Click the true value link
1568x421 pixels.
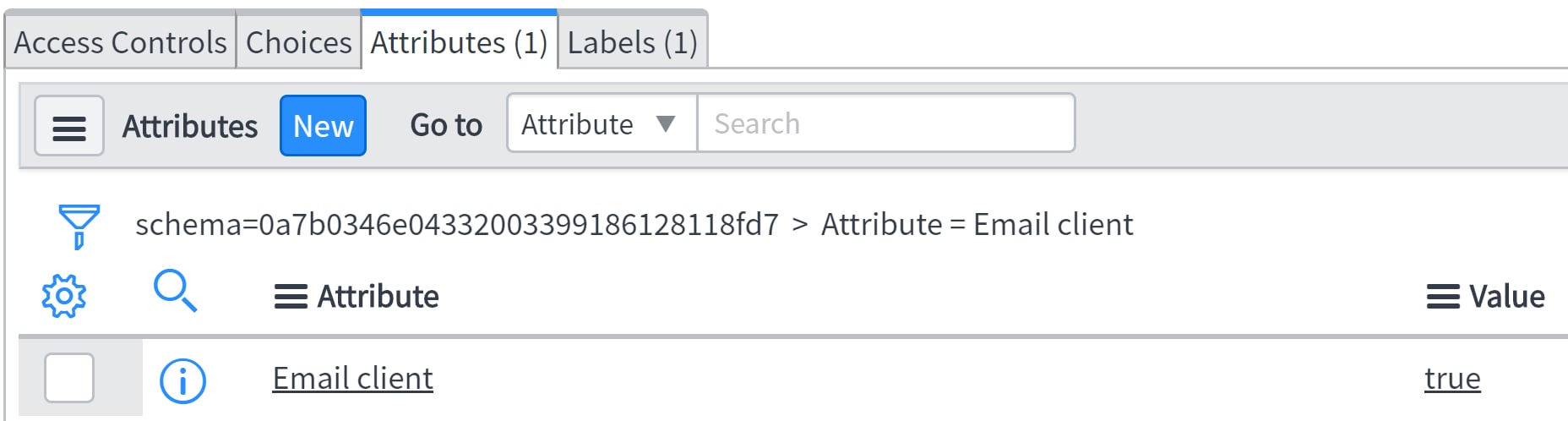(x=1452, y=379)
